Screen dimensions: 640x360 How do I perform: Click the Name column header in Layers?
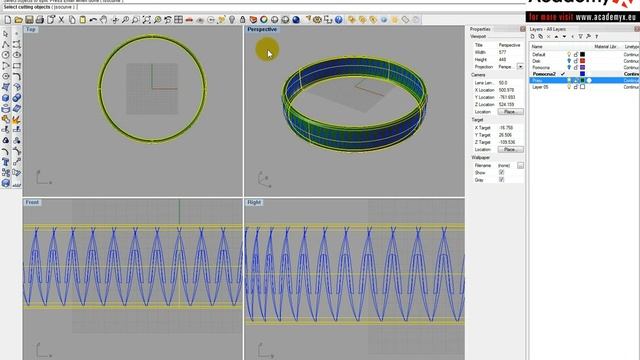[x=537, y=47]
